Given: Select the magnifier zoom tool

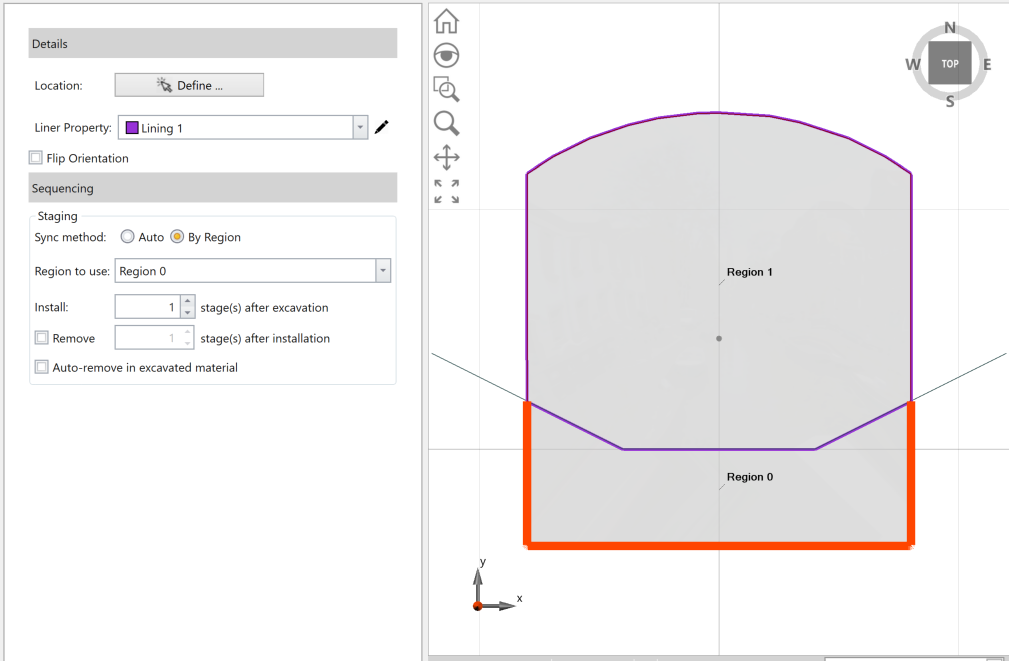Looking at the screenshot, I should click(446, 123).
